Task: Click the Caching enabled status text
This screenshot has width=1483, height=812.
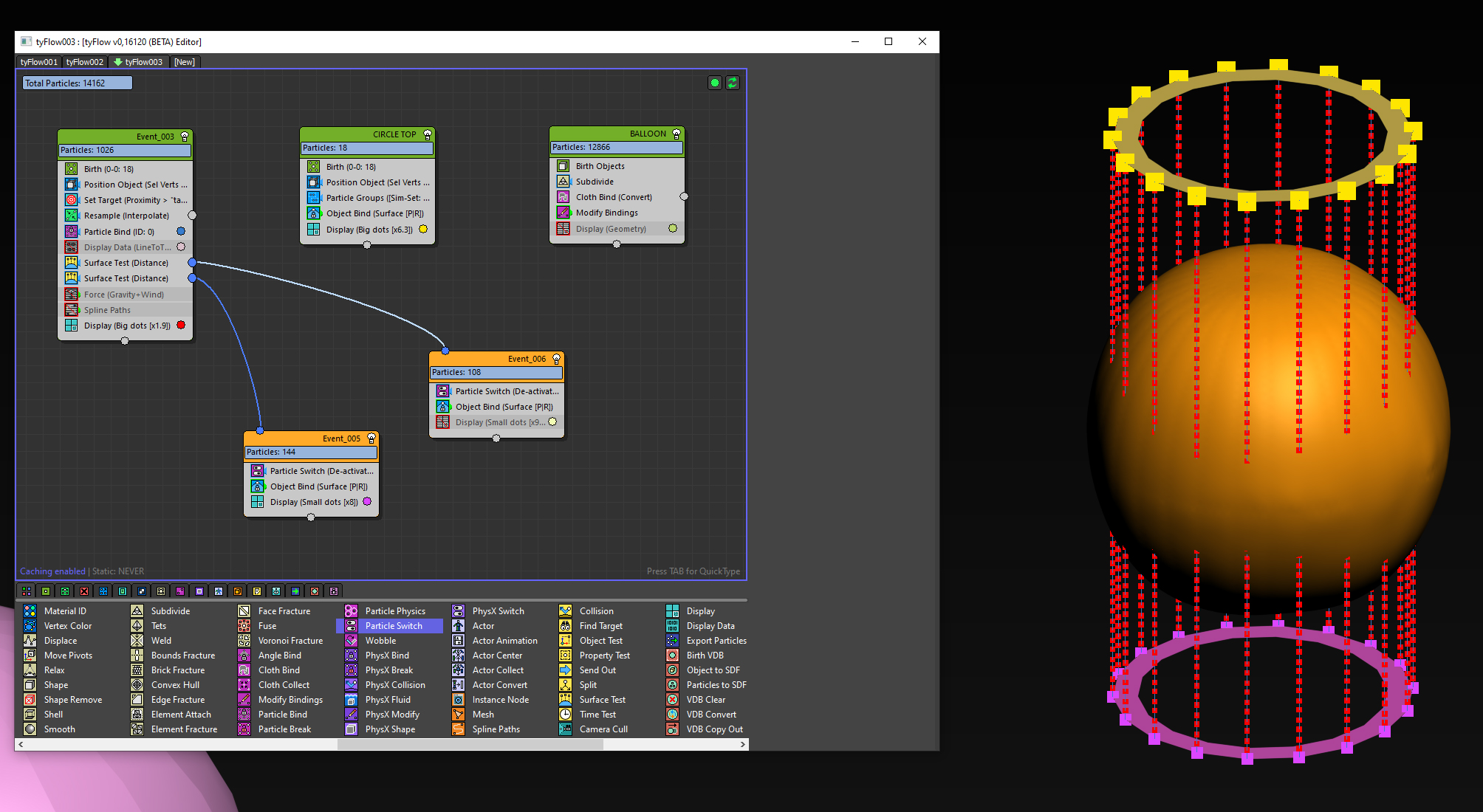Action: [52, 571]
